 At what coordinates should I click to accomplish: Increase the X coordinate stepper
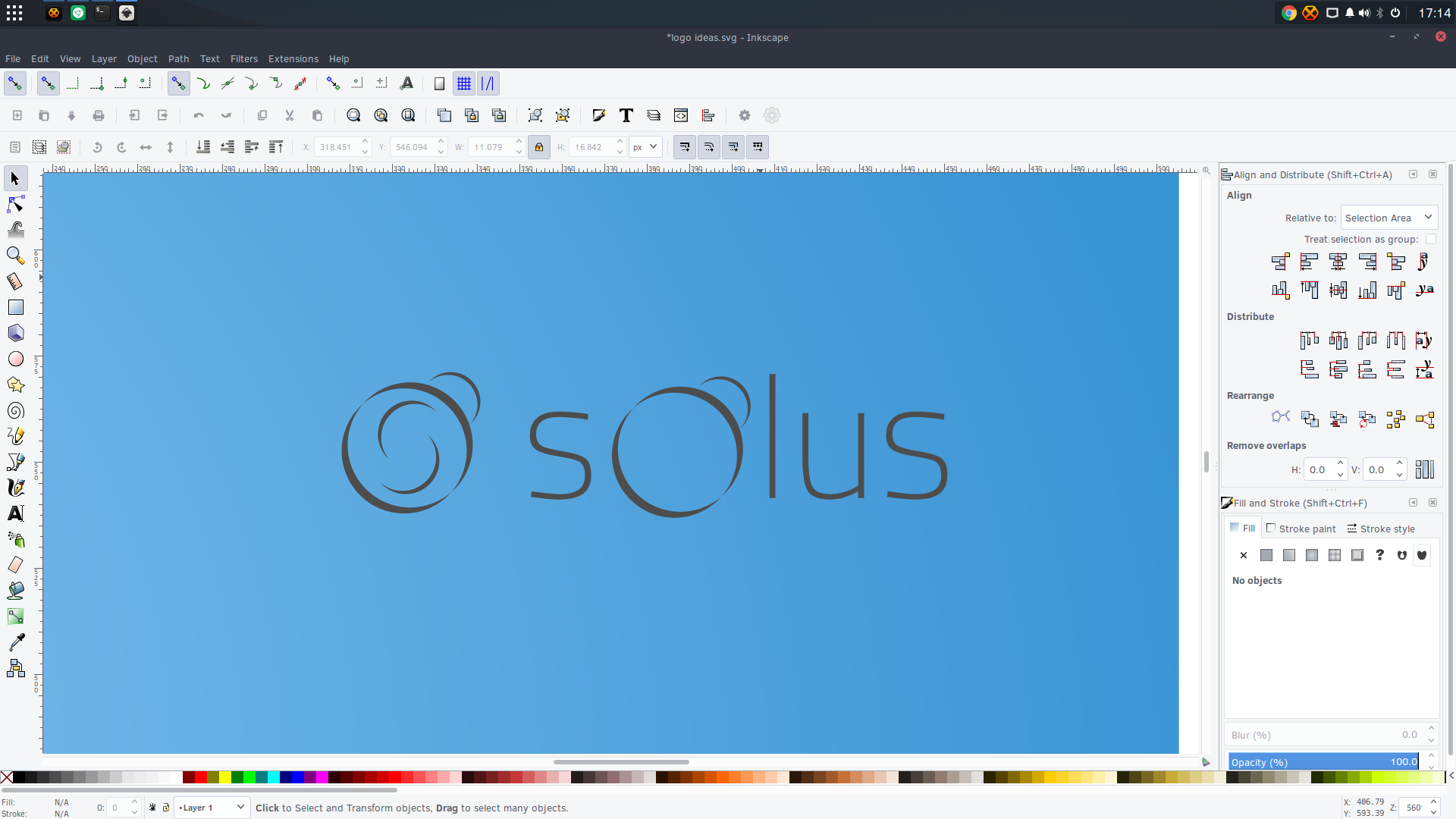(366, 142)
